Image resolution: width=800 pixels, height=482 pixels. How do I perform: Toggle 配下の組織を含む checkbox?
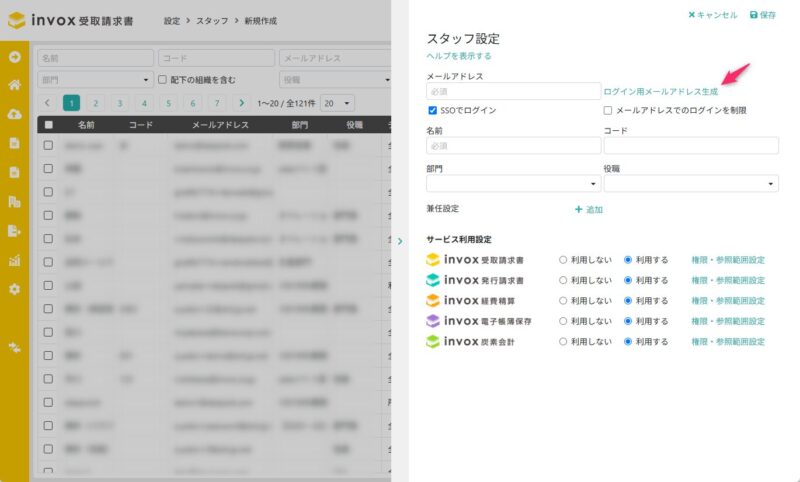tap(162, 80)
